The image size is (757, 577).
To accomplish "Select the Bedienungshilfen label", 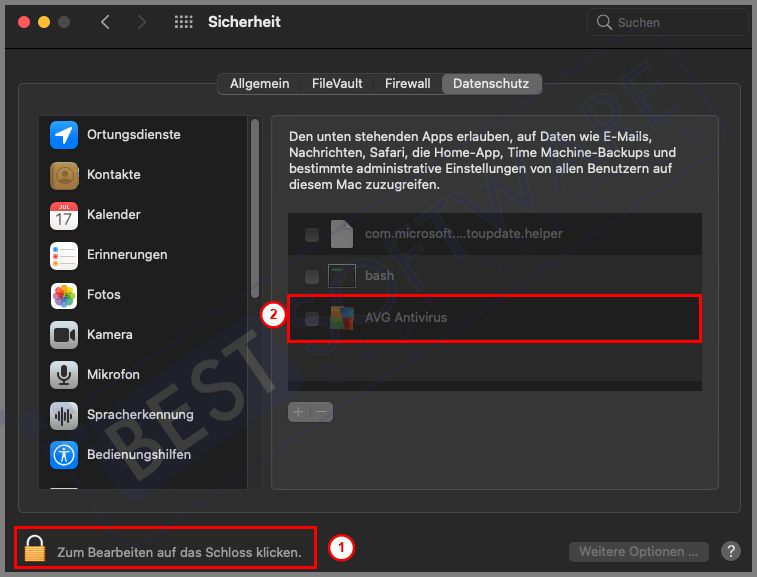I will 139,454.
